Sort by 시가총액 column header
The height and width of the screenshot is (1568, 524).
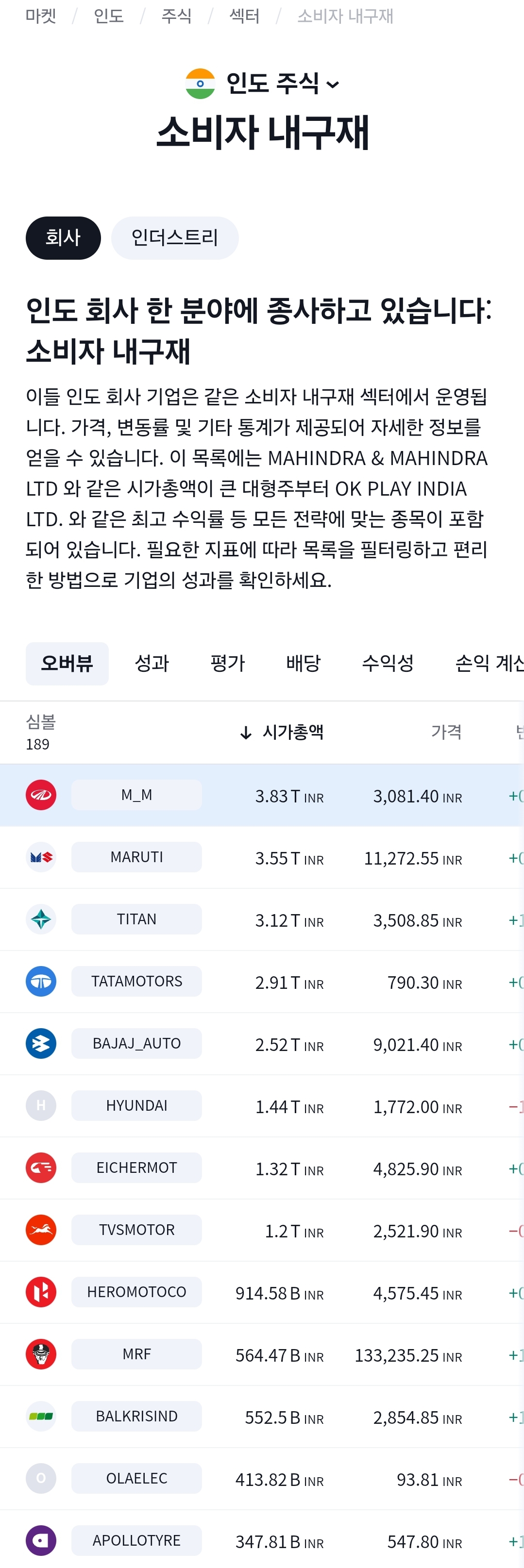293,732
